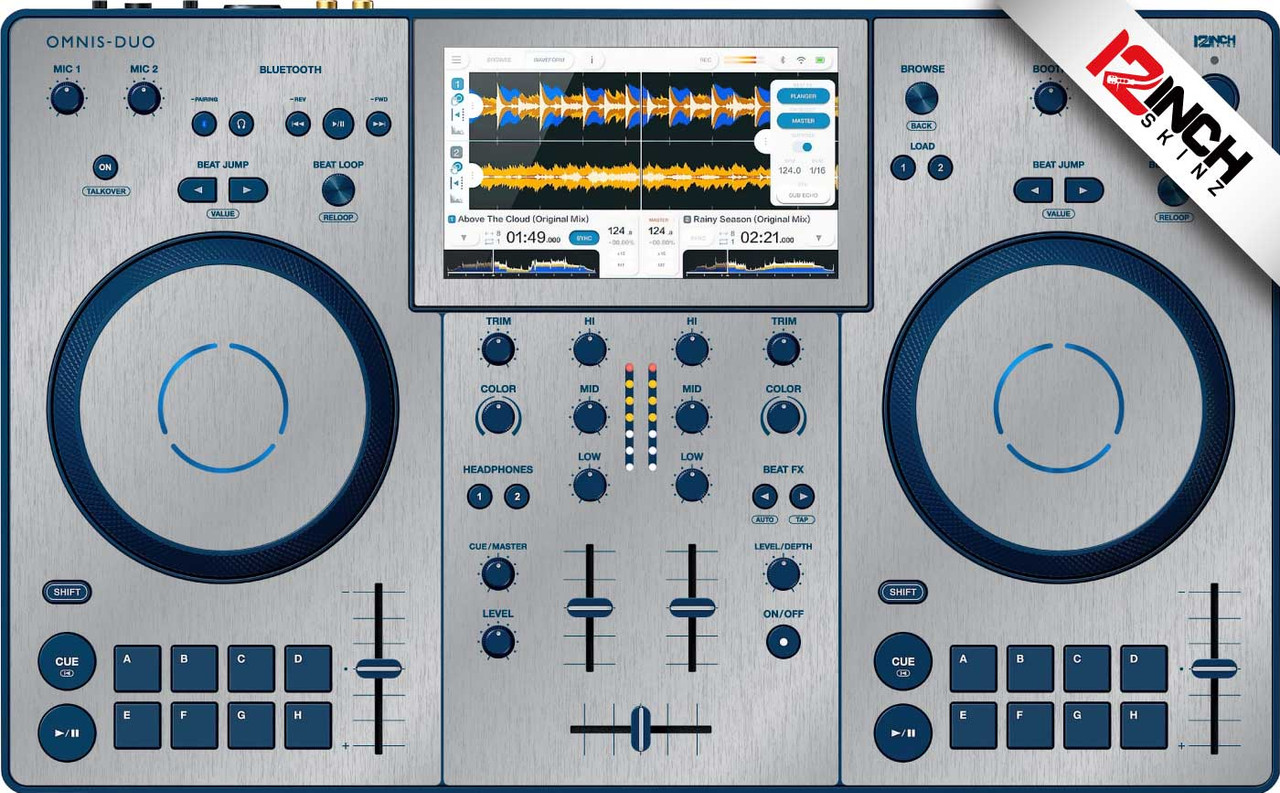Toggle the Beat FX ON/OFF button
This screenshot has height=793, width=1280.
click(x=783, y=641)
